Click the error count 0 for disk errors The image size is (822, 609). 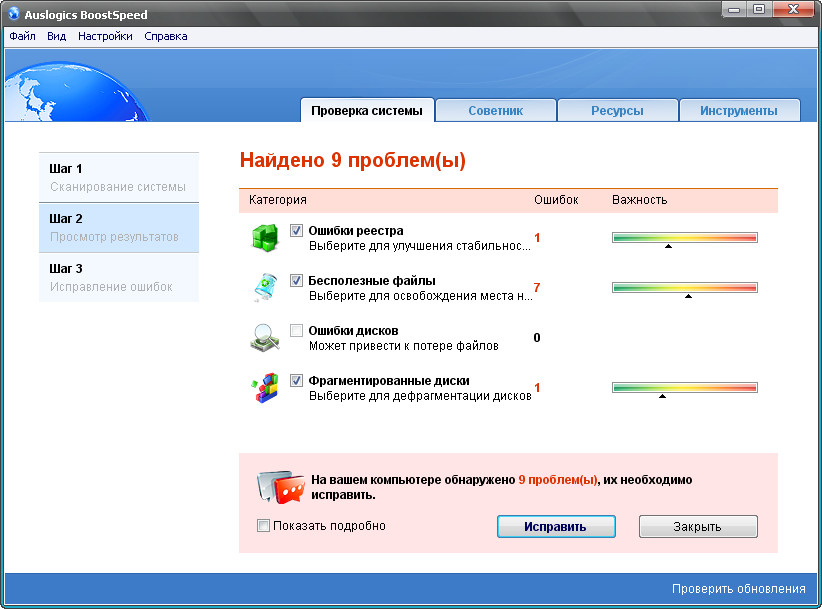(537, 338)
